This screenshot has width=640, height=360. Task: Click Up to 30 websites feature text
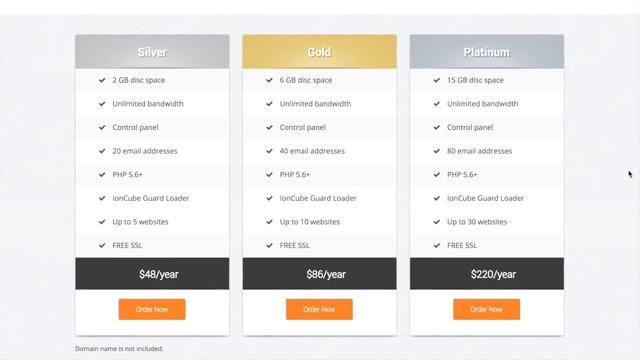click(477, 222)
